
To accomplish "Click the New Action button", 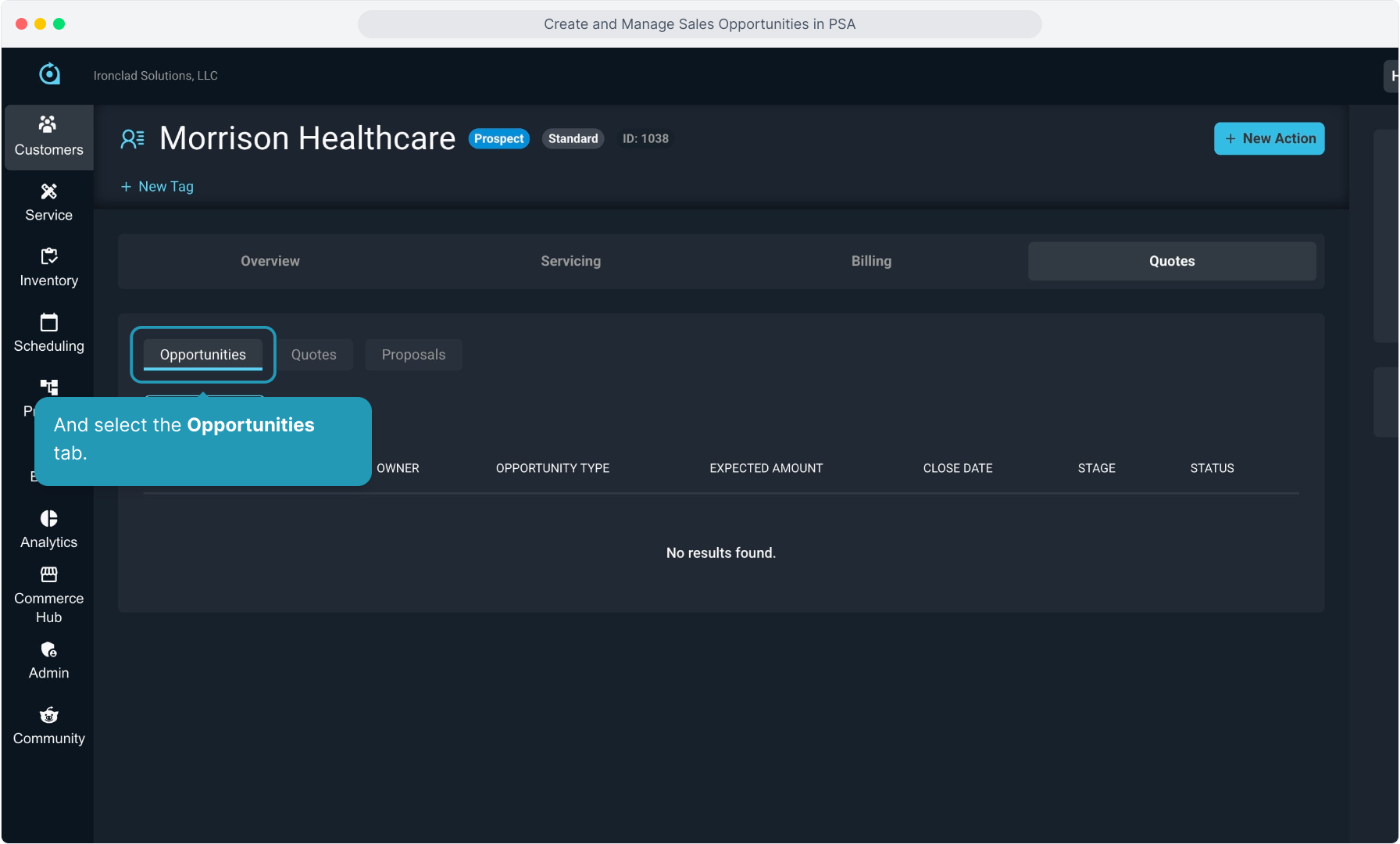I will click(1269, 138).
